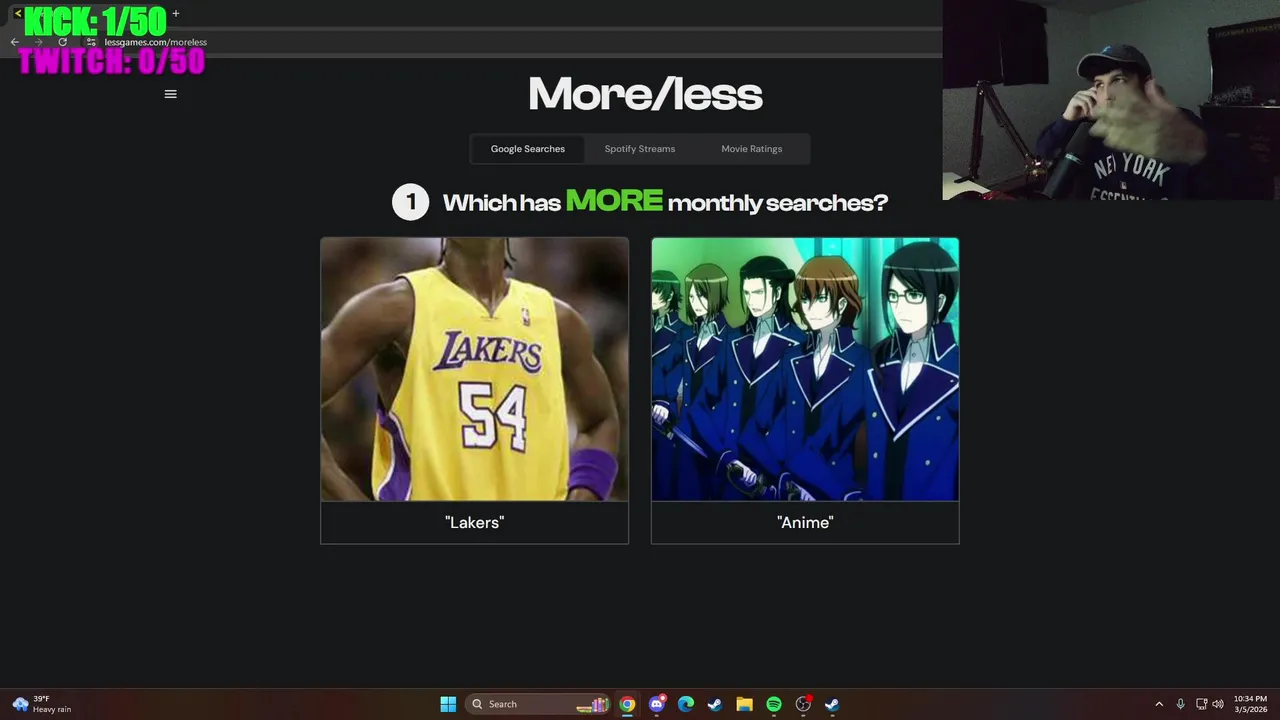The height and width of the screenshot is (720, 1280).
Task: Go back in the browser
Action: click(x=14, y=42)
